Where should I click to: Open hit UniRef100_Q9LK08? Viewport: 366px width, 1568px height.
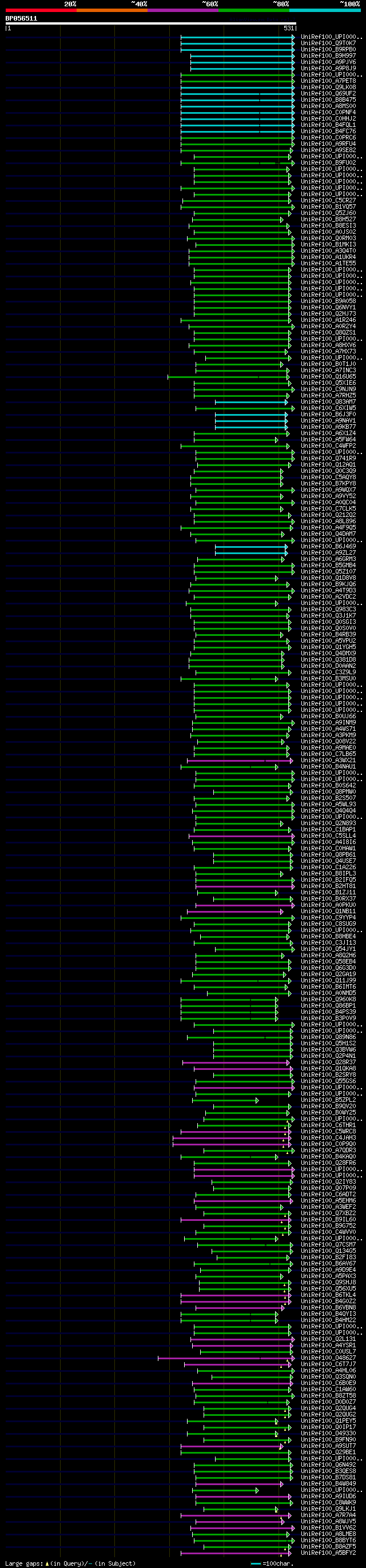[x=328, y=87]
